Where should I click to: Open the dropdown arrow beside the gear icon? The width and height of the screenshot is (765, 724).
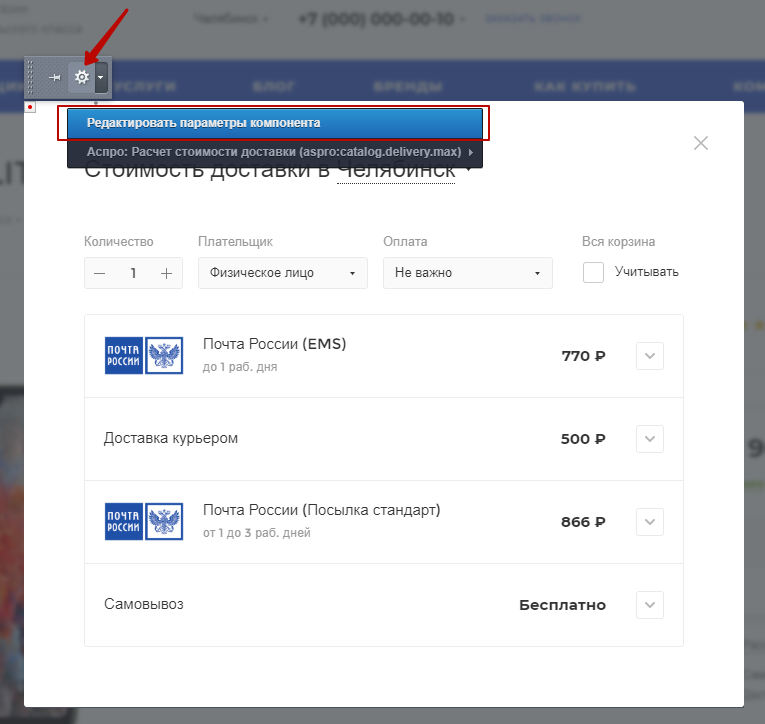101,77
